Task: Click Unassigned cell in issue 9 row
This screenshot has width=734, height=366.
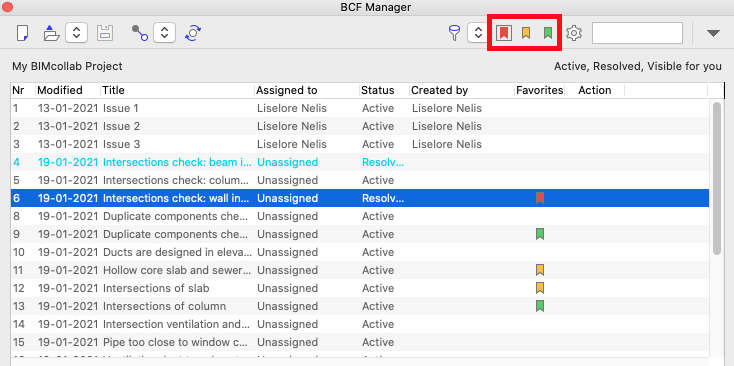Action: (287, 234)
